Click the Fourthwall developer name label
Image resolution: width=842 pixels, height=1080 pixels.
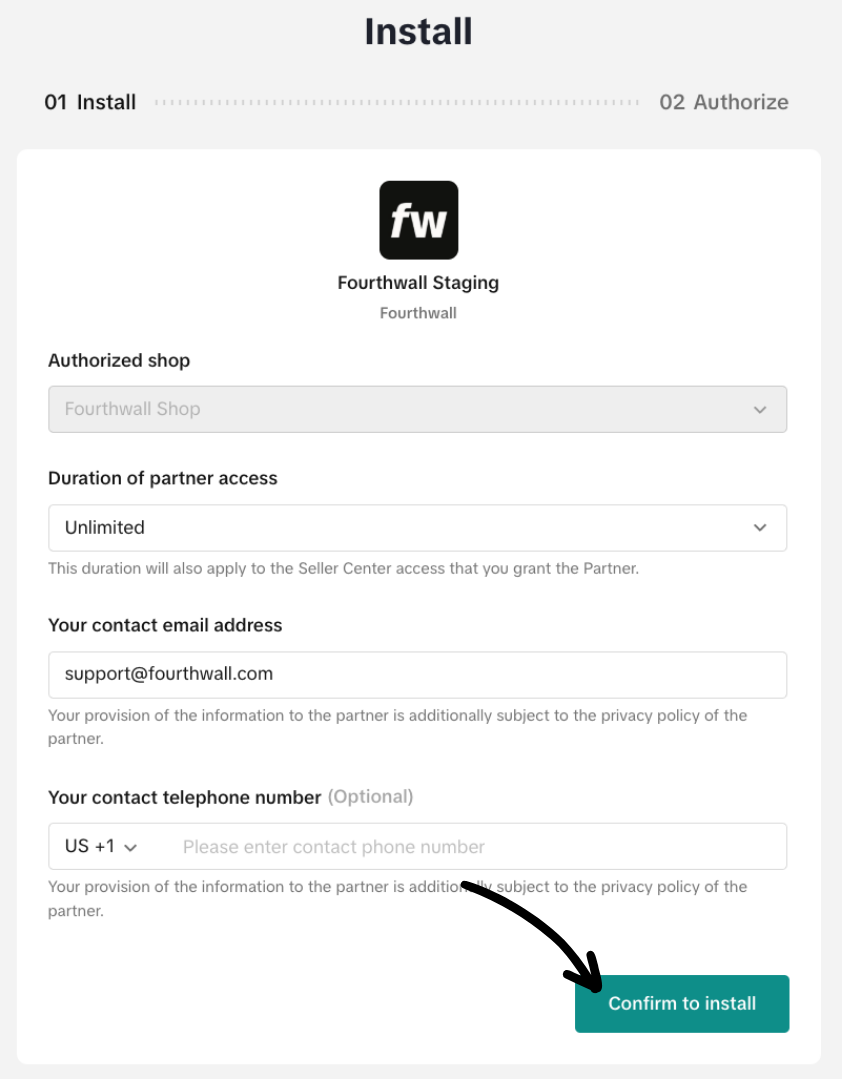tap(417, 312)
